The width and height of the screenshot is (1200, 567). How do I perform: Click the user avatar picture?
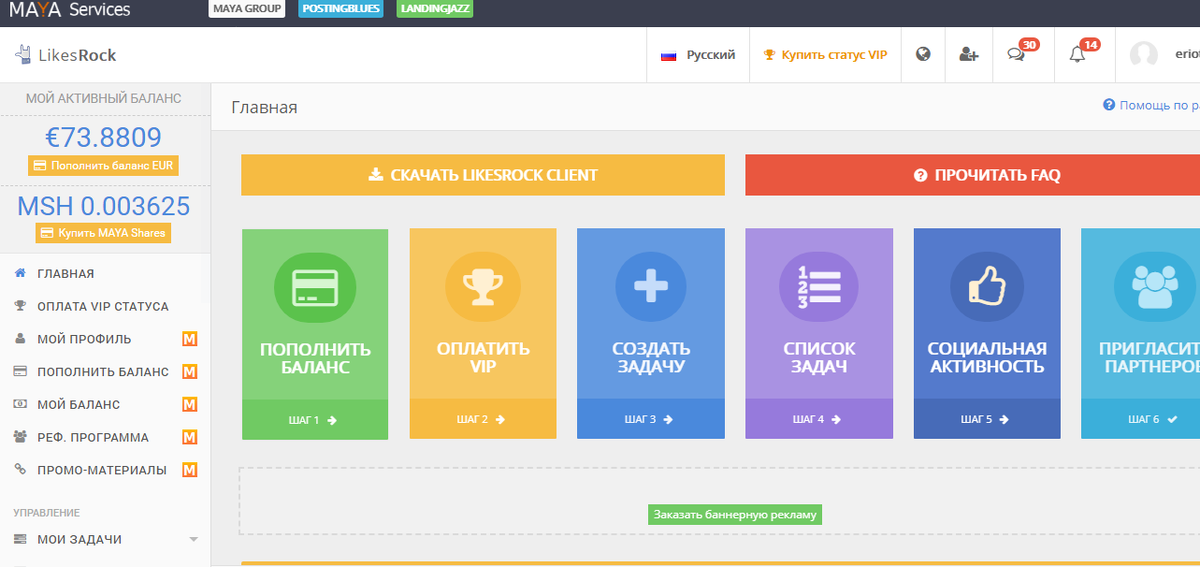pyautogui.click(x=1143, y=55)
